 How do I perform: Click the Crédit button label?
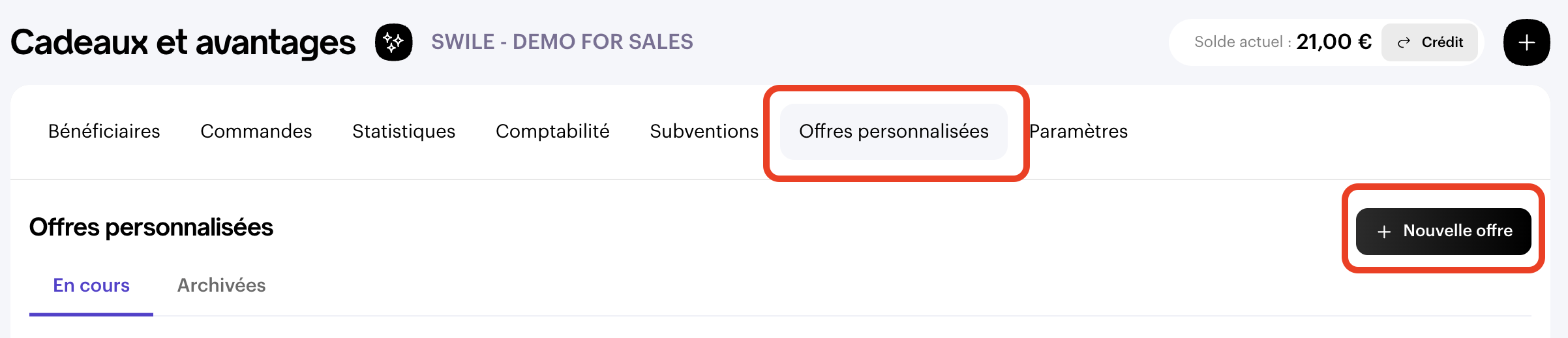click(x=1442, y=42)
